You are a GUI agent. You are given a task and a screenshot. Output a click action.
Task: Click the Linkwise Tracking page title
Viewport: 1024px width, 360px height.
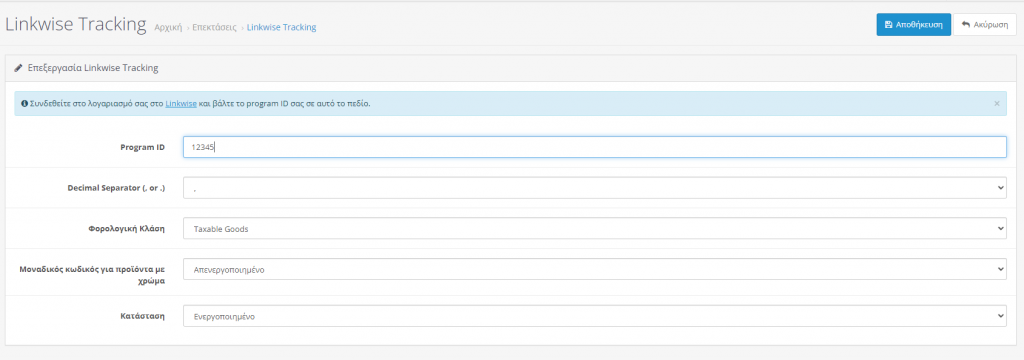(x=75, y=25)
